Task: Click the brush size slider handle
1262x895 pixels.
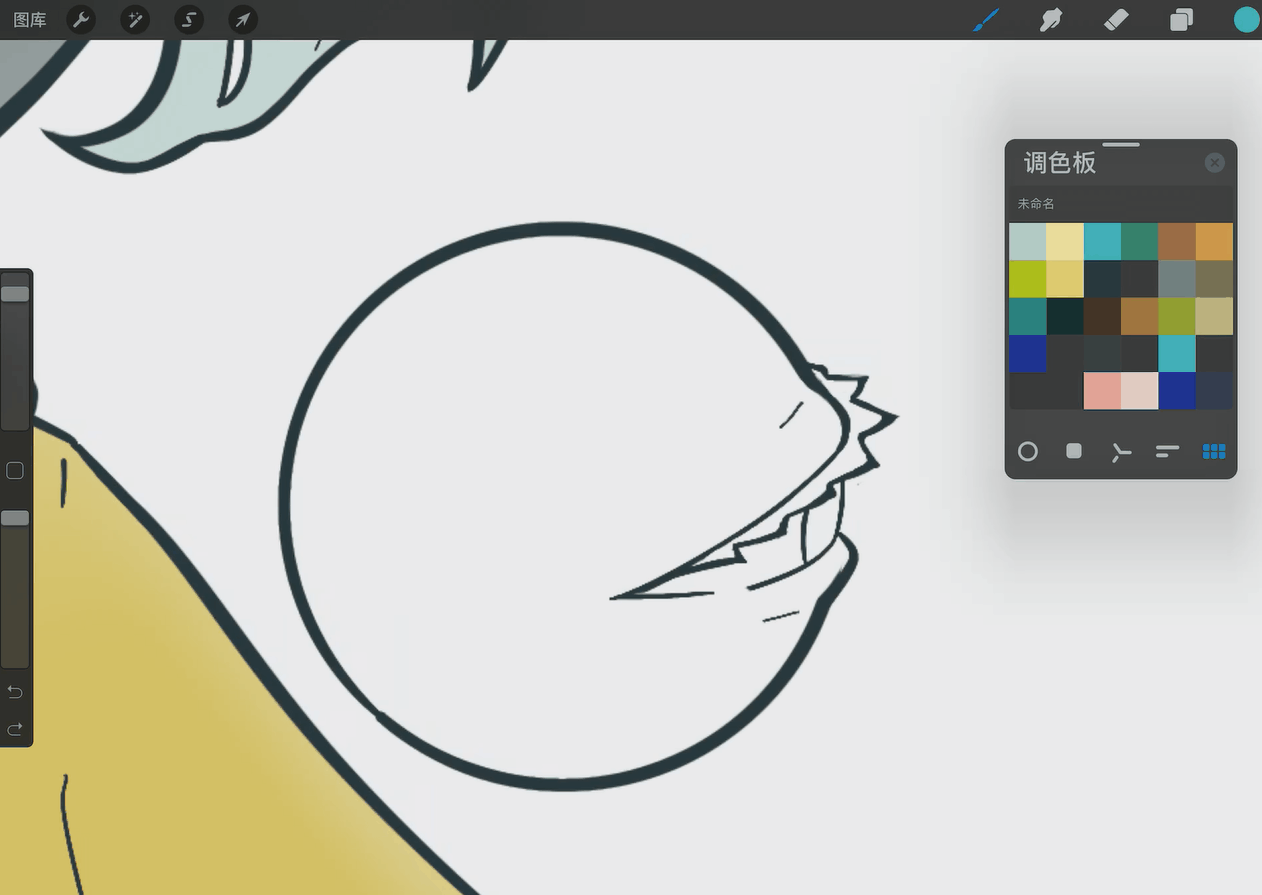Action: 15,294
